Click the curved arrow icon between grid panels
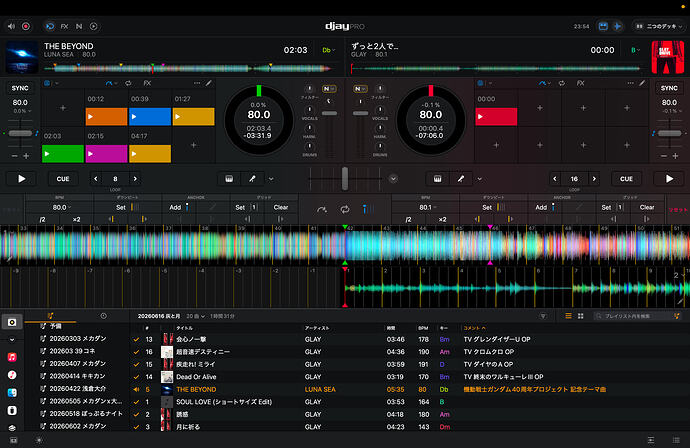 (322, 209)
